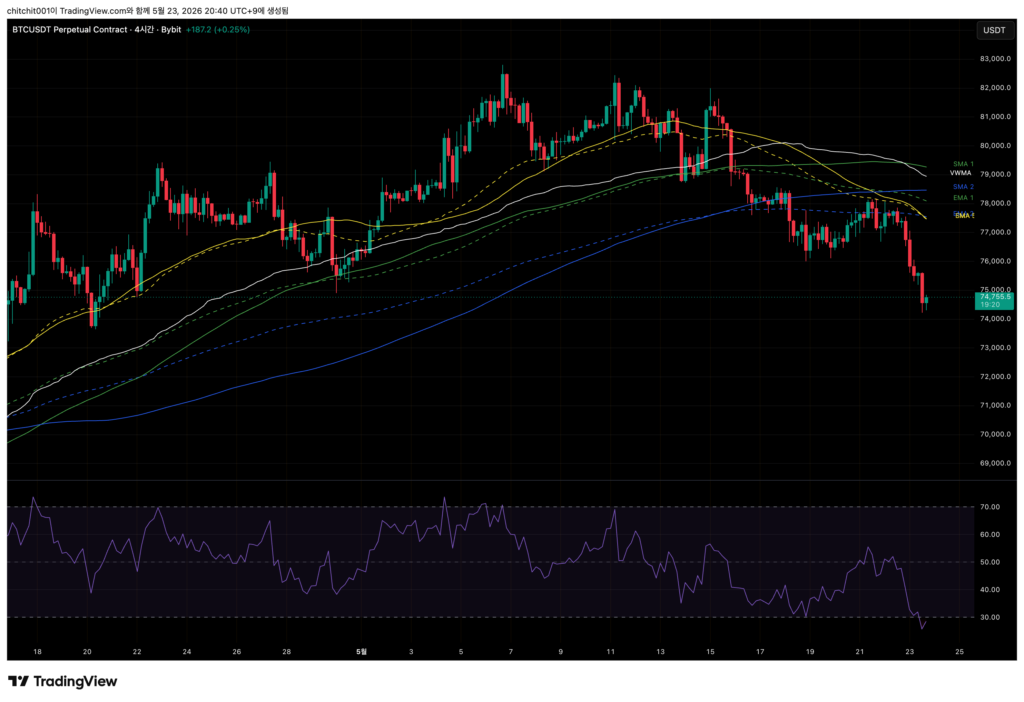Click the RSI 70.00 level label
This screenshot has width=1024, height=702.
[989, 507]
